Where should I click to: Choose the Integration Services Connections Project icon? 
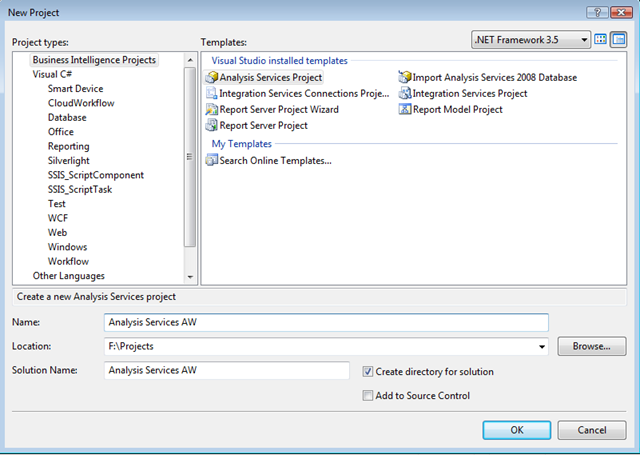[x=211, y=93]
